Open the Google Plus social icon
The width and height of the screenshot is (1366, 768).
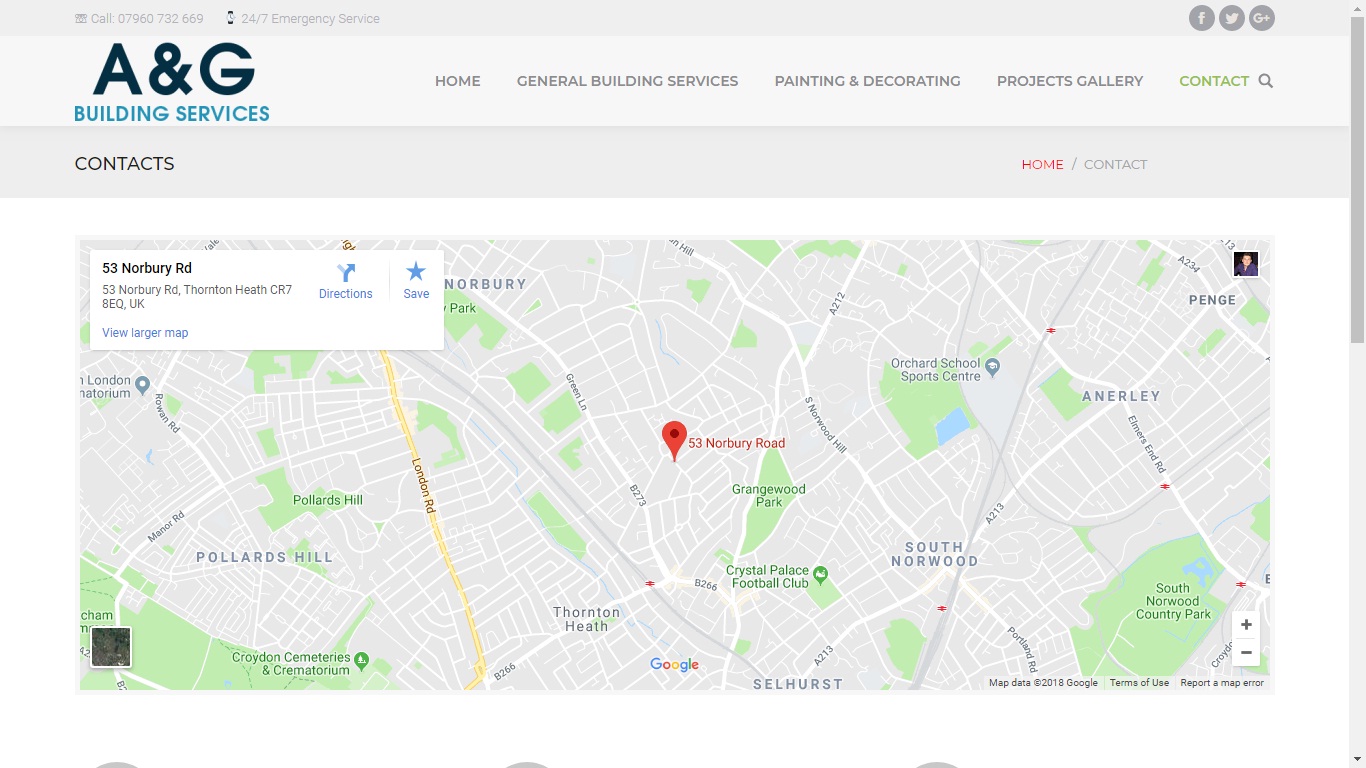[1262, 18]
